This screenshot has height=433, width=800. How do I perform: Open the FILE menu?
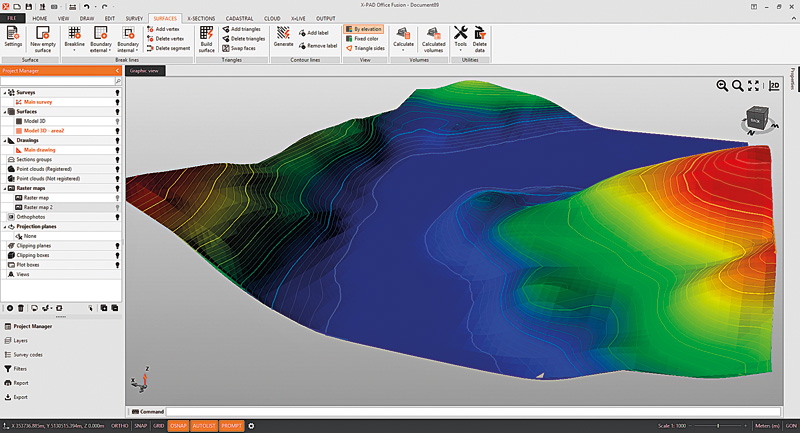pos(13,18)
